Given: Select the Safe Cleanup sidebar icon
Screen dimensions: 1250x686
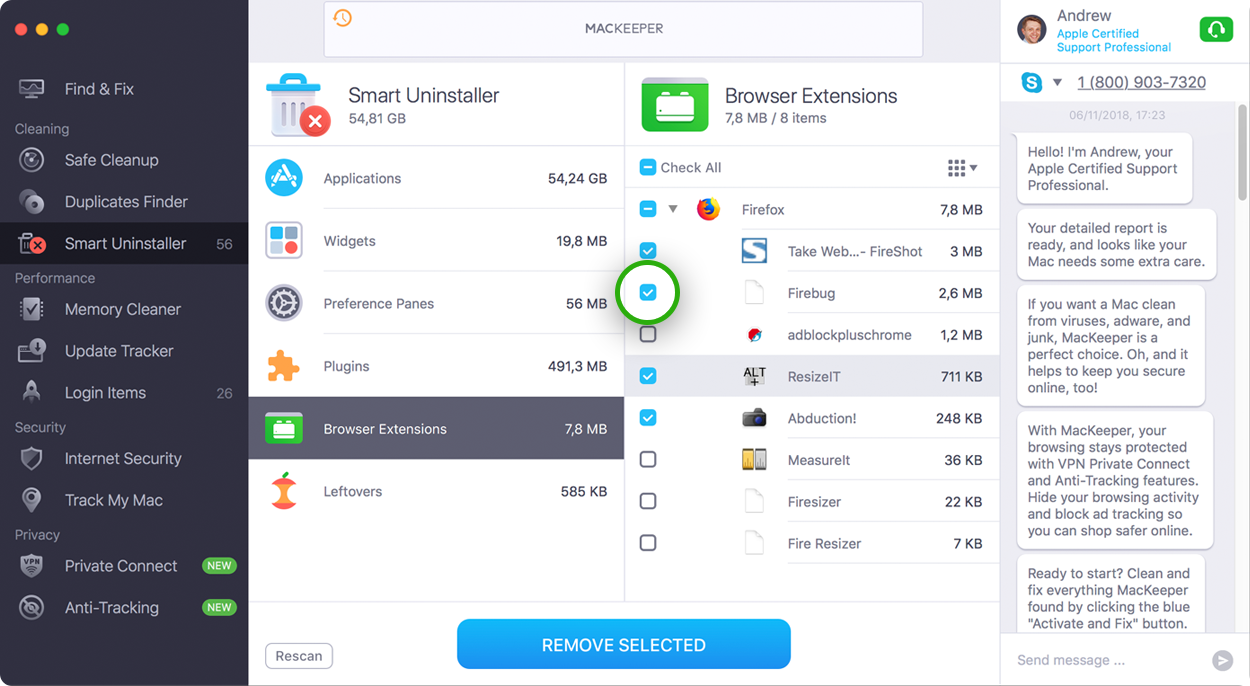Looking at the screenshot, I should point(32,160).
